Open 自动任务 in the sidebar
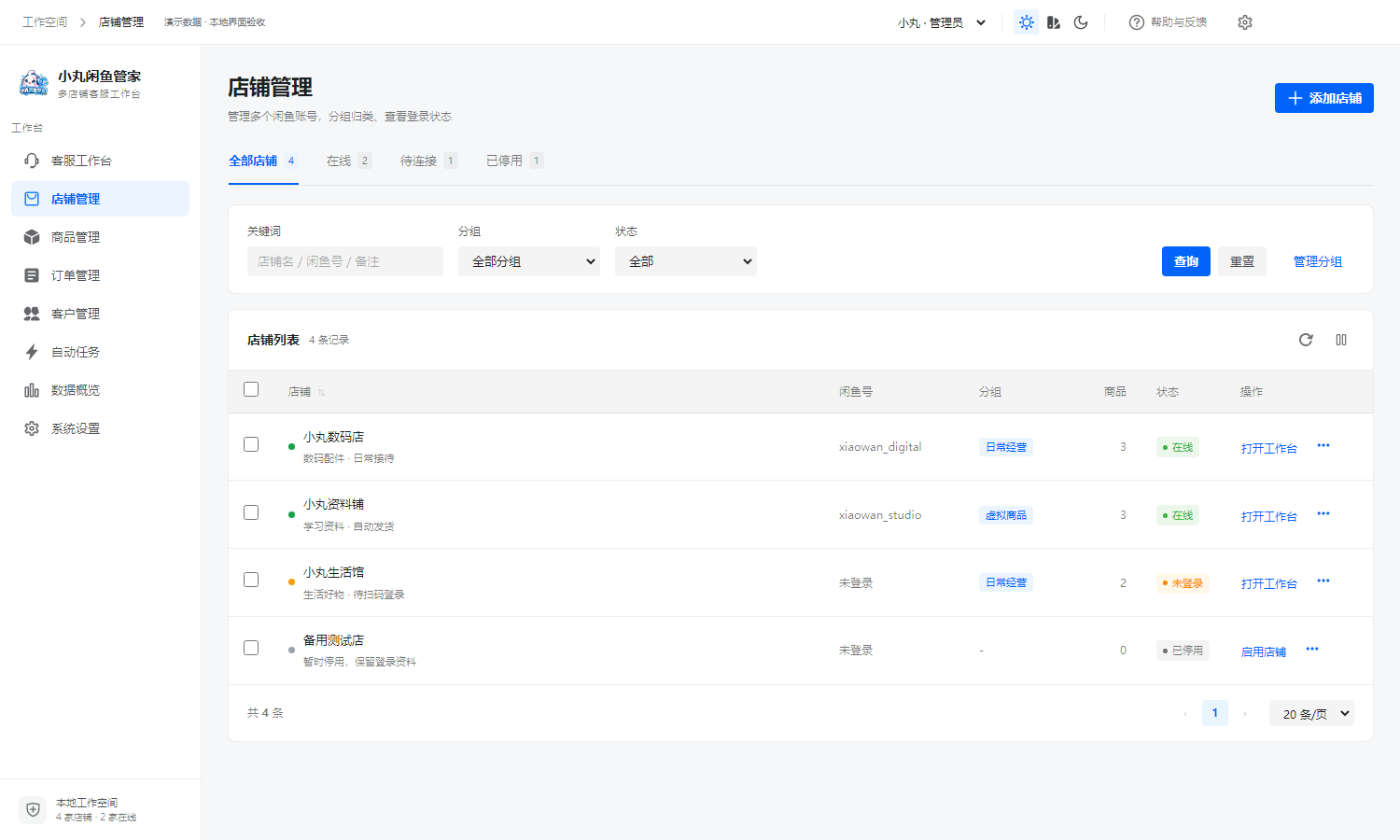1400x840 pixels. pos(100,352)
